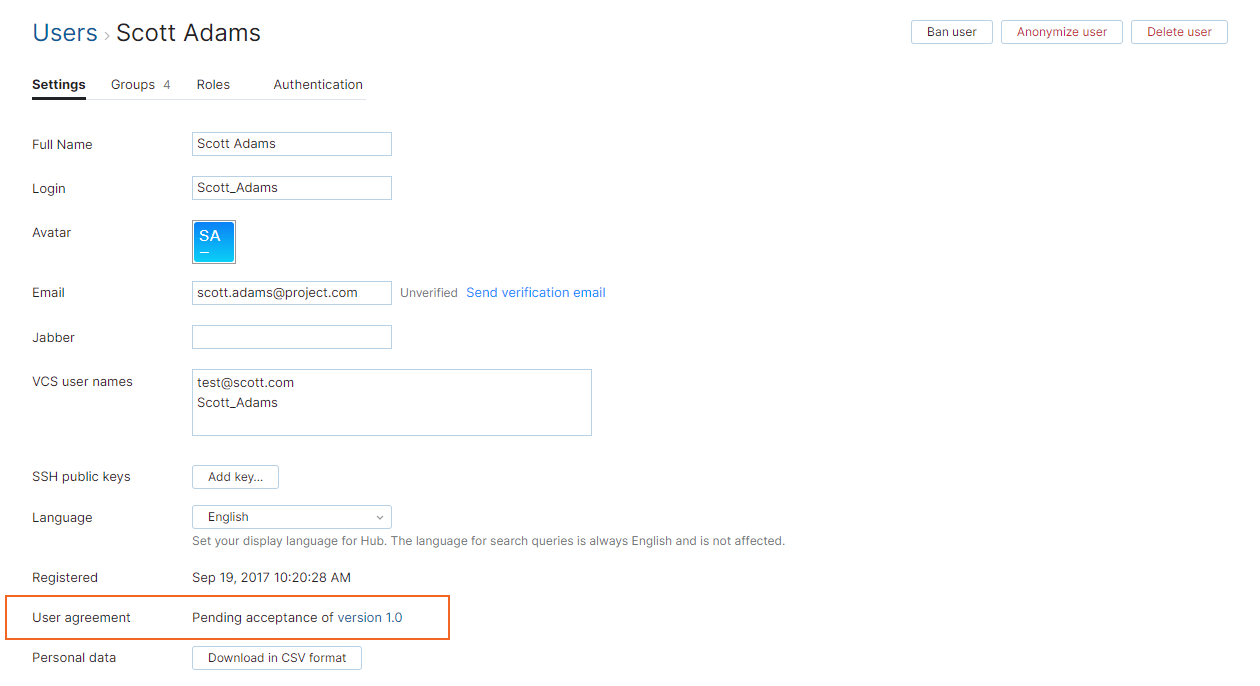
Task: Click the Full Name input field
Action: pyautogui.click(x=291, y=143)
